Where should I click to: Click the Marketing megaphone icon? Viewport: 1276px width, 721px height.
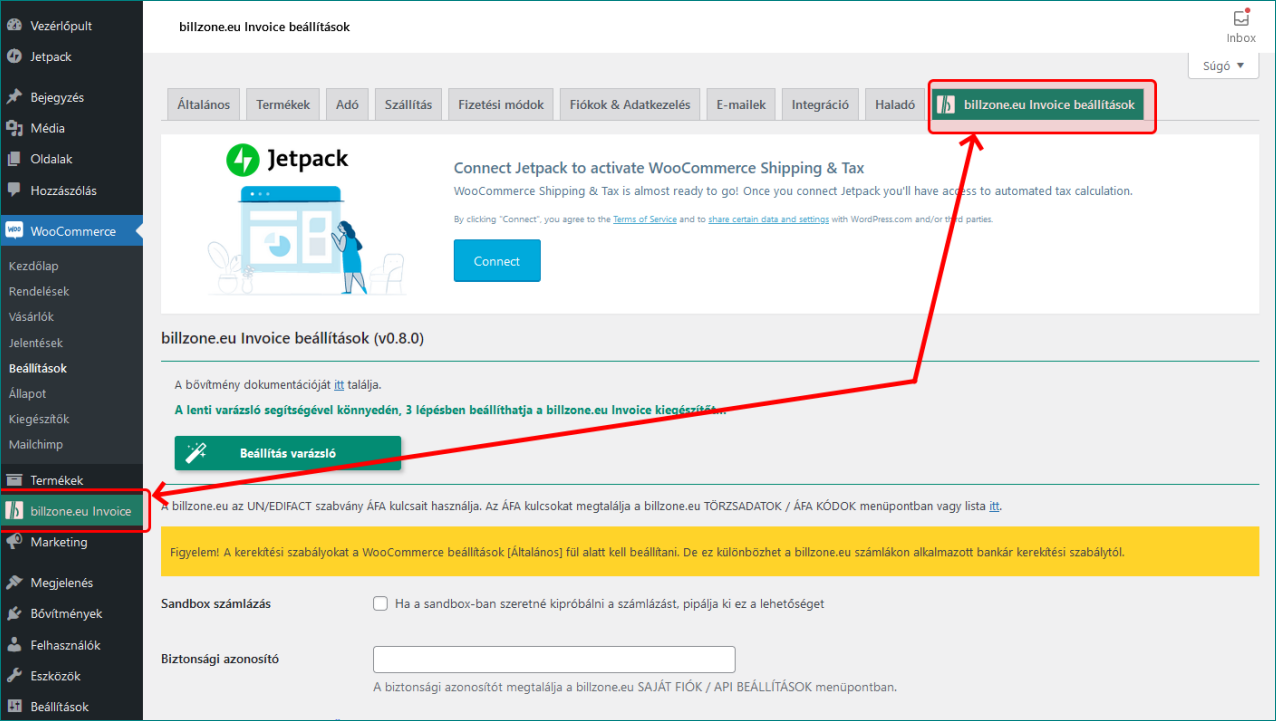tap(14, 542)
